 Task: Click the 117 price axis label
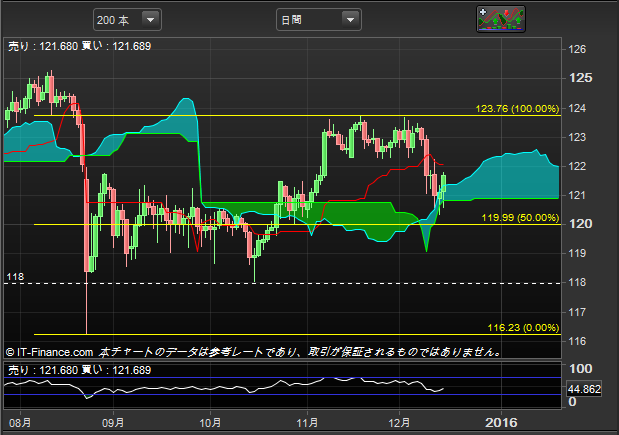[577, 312]
